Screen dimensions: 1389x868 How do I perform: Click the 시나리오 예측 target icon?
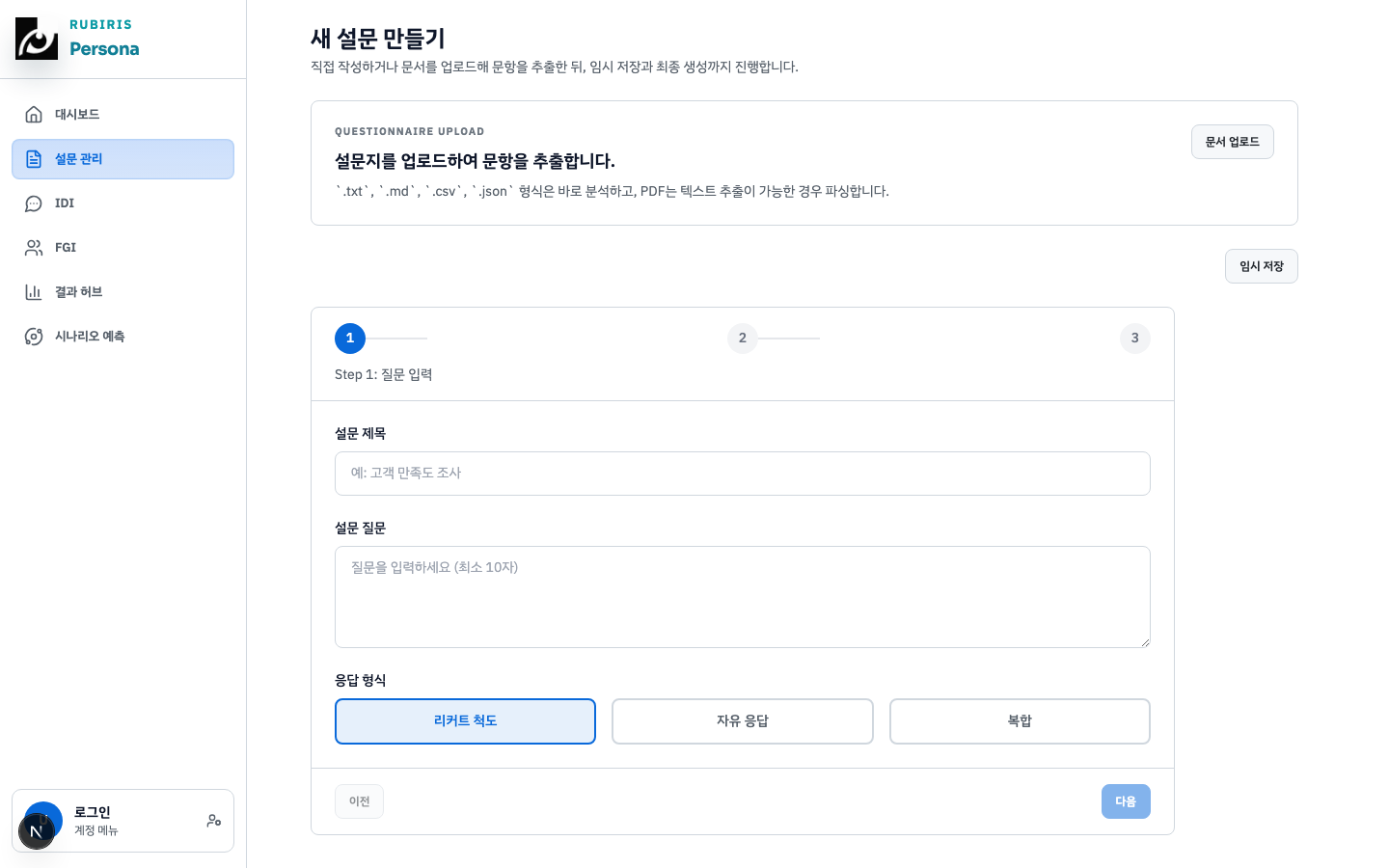[x=33, y=336]
